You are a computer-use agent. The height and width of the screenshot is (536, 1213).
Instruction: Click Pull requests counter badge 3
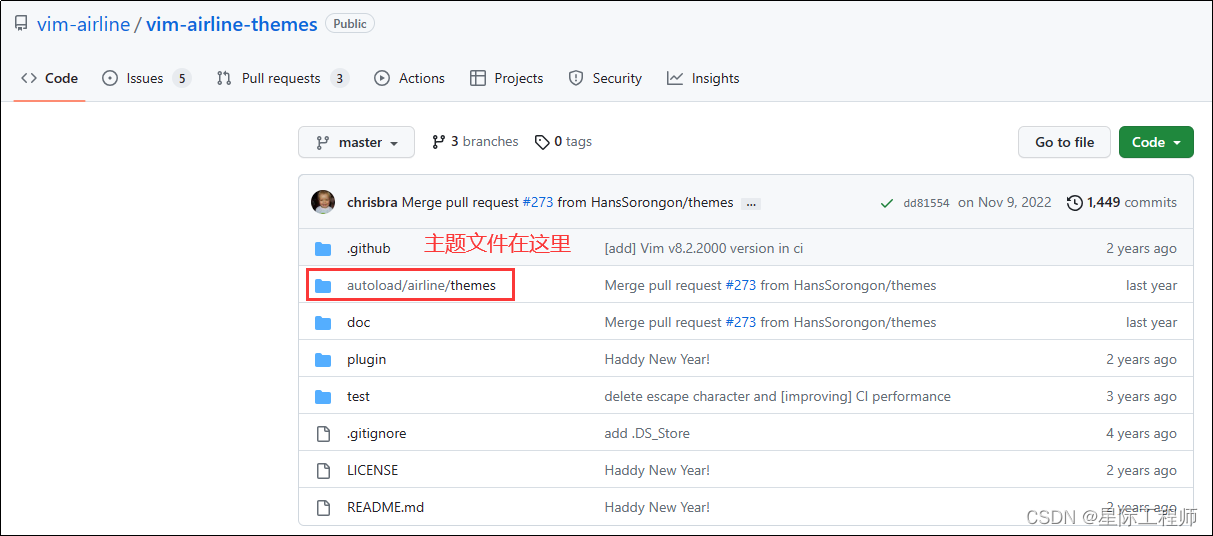[339, 78]
